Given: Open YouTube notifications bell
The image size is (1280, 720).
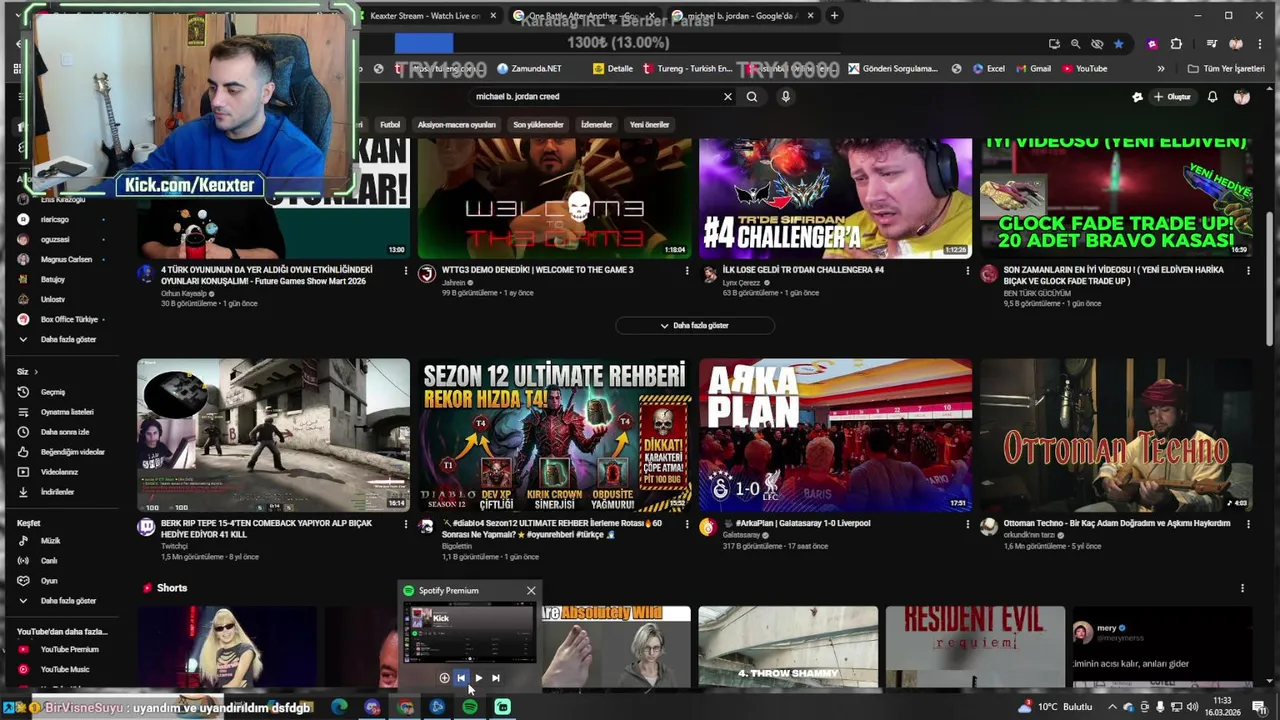Looking at the screenshot, I should (1212, 97).
